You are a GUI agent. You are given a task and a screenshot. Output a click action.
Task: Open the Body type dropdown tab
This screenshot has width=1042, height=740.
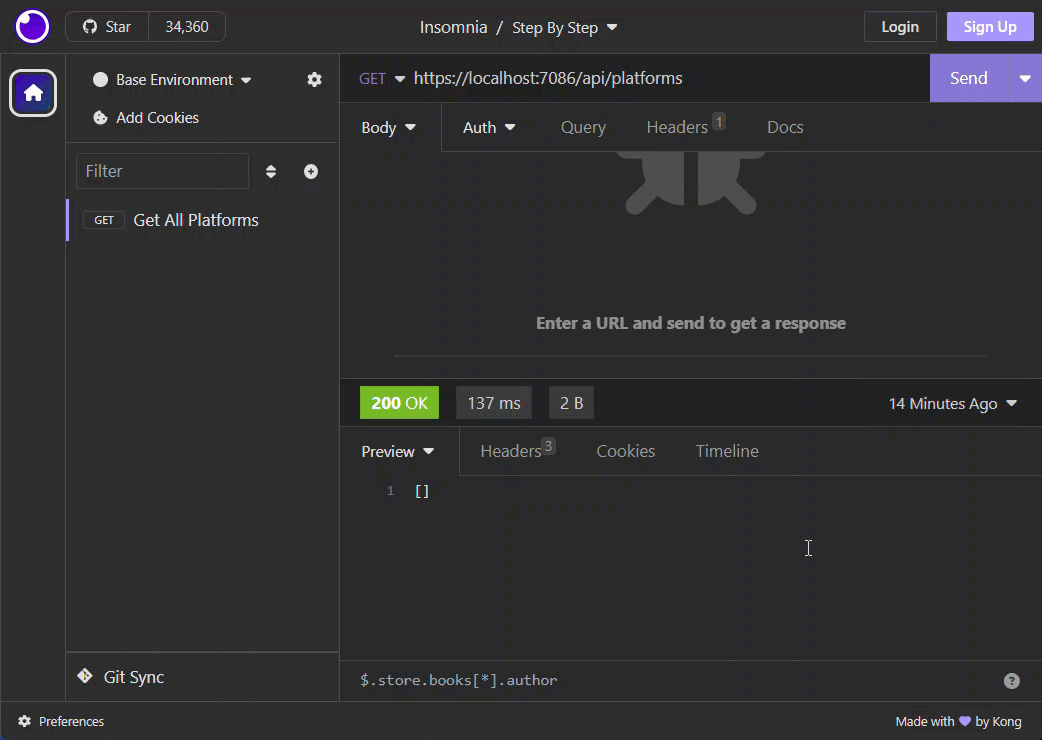point(389,128)
